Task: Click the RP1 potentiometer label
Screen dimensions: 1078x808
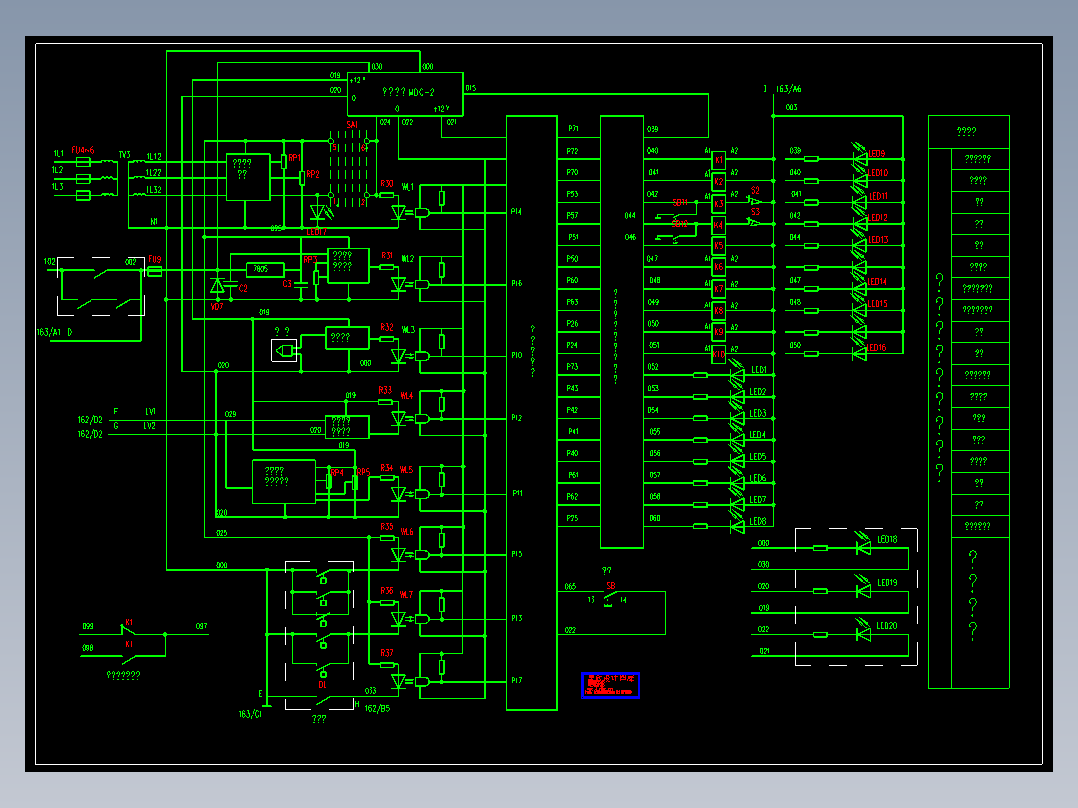Action: pyautogui.click(x=294, y=157)
